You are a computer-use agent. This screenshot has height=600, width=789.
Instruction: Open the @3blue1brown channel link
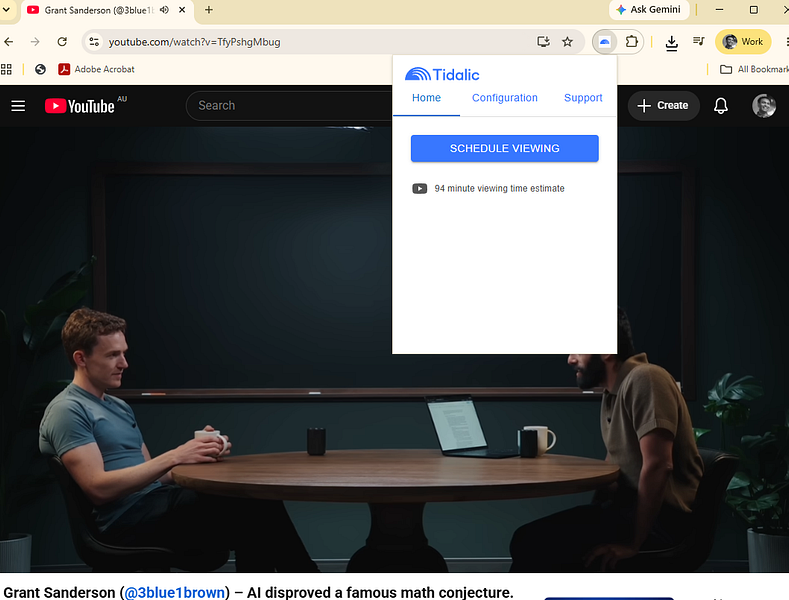coord(175,592)
